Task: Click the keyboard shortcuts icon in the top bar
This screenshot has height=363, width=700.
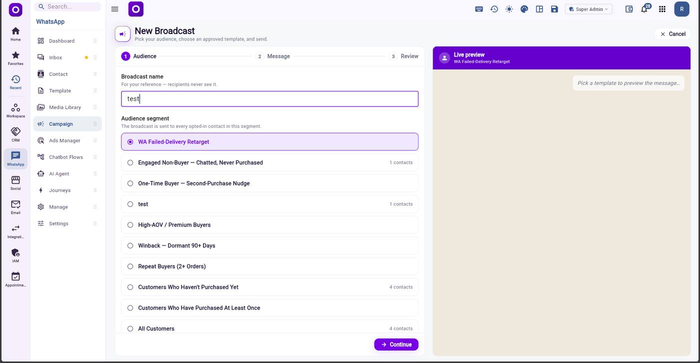Action: (x=479, y=9)
